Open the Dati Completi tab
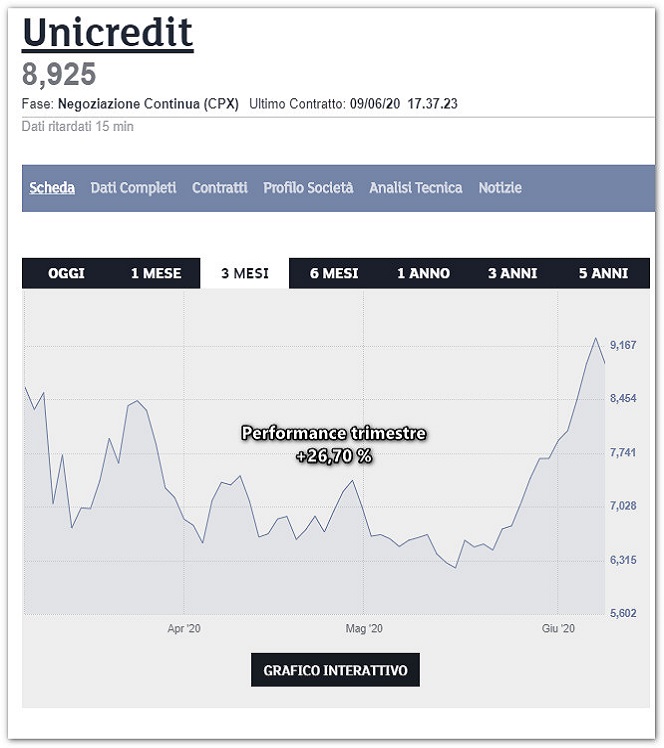 134,188
